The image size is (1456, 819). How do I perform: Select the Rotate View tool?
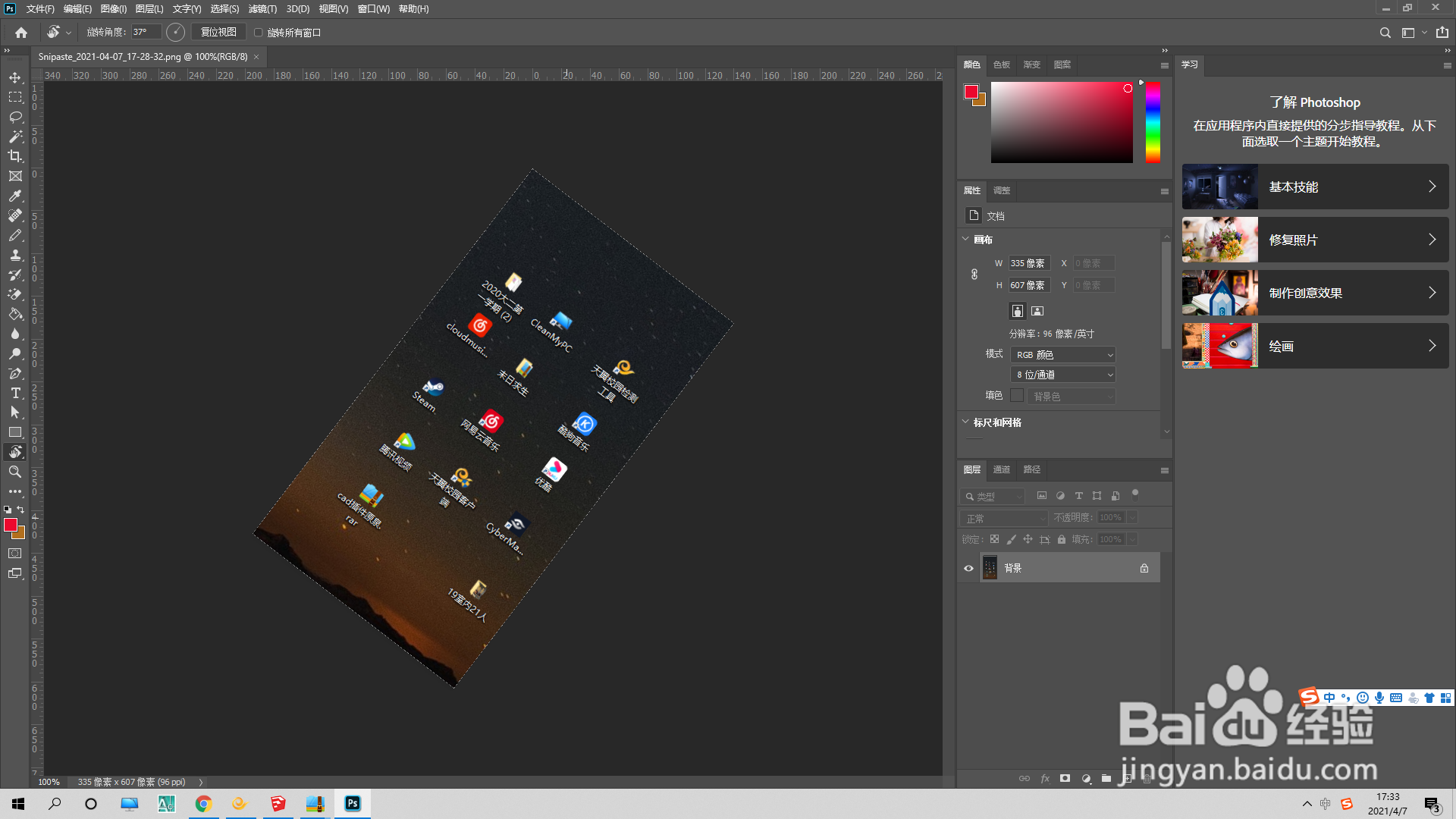pos(15,452)
